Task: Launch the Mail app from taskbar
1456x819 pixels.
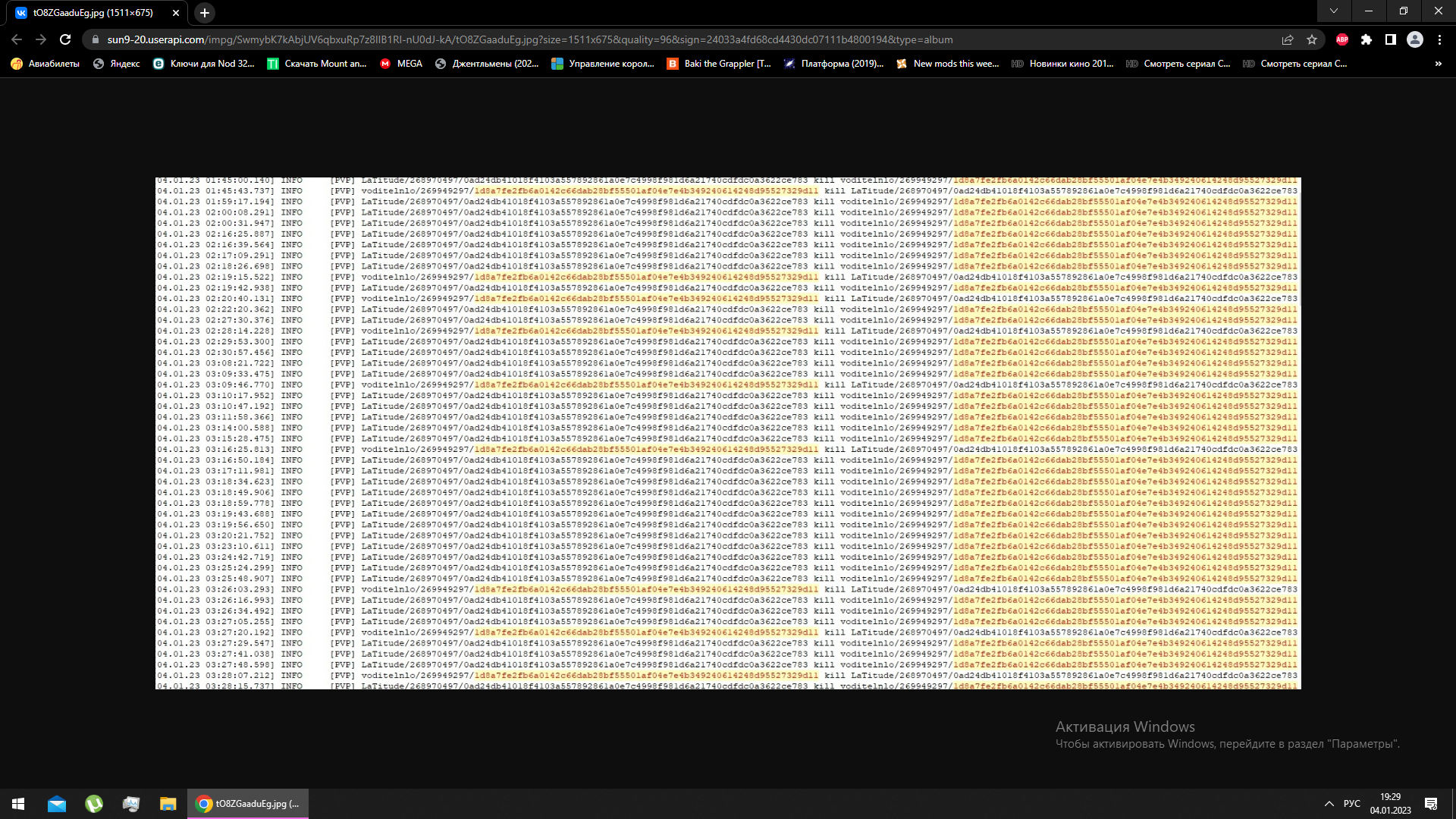Action: (x=57, y=804)
